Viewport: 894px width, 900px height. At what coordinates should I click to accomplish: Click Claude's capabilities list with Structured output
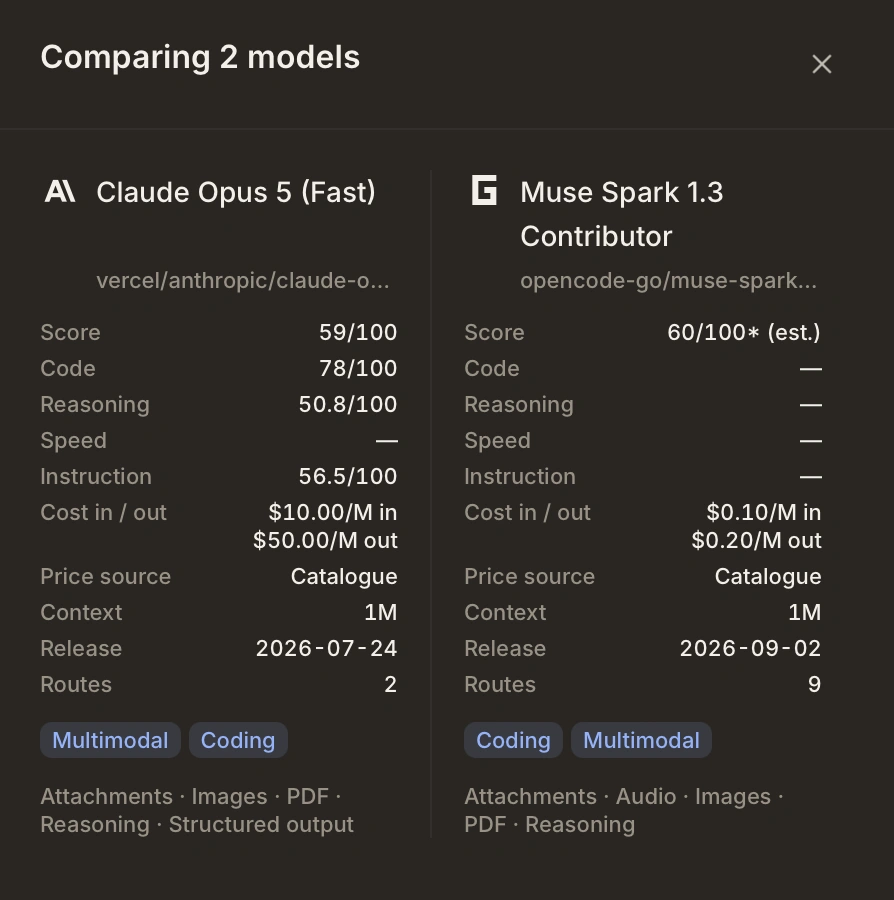pos(197,810)
